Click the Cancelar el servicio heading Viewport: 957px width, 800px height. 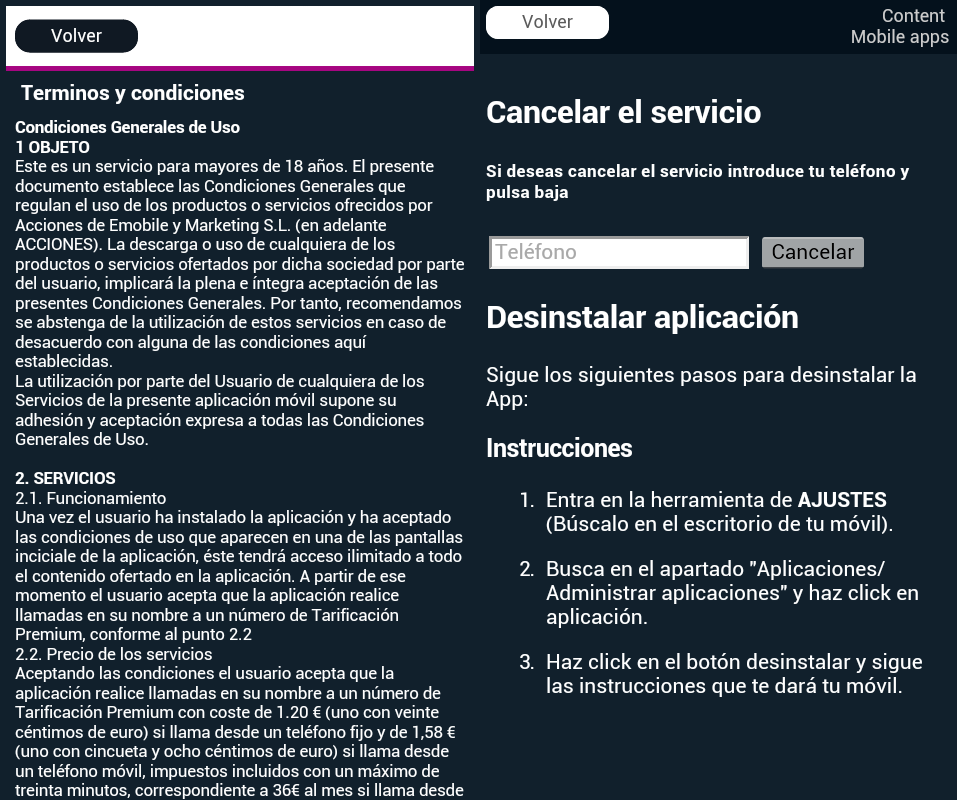coord(623,112)
